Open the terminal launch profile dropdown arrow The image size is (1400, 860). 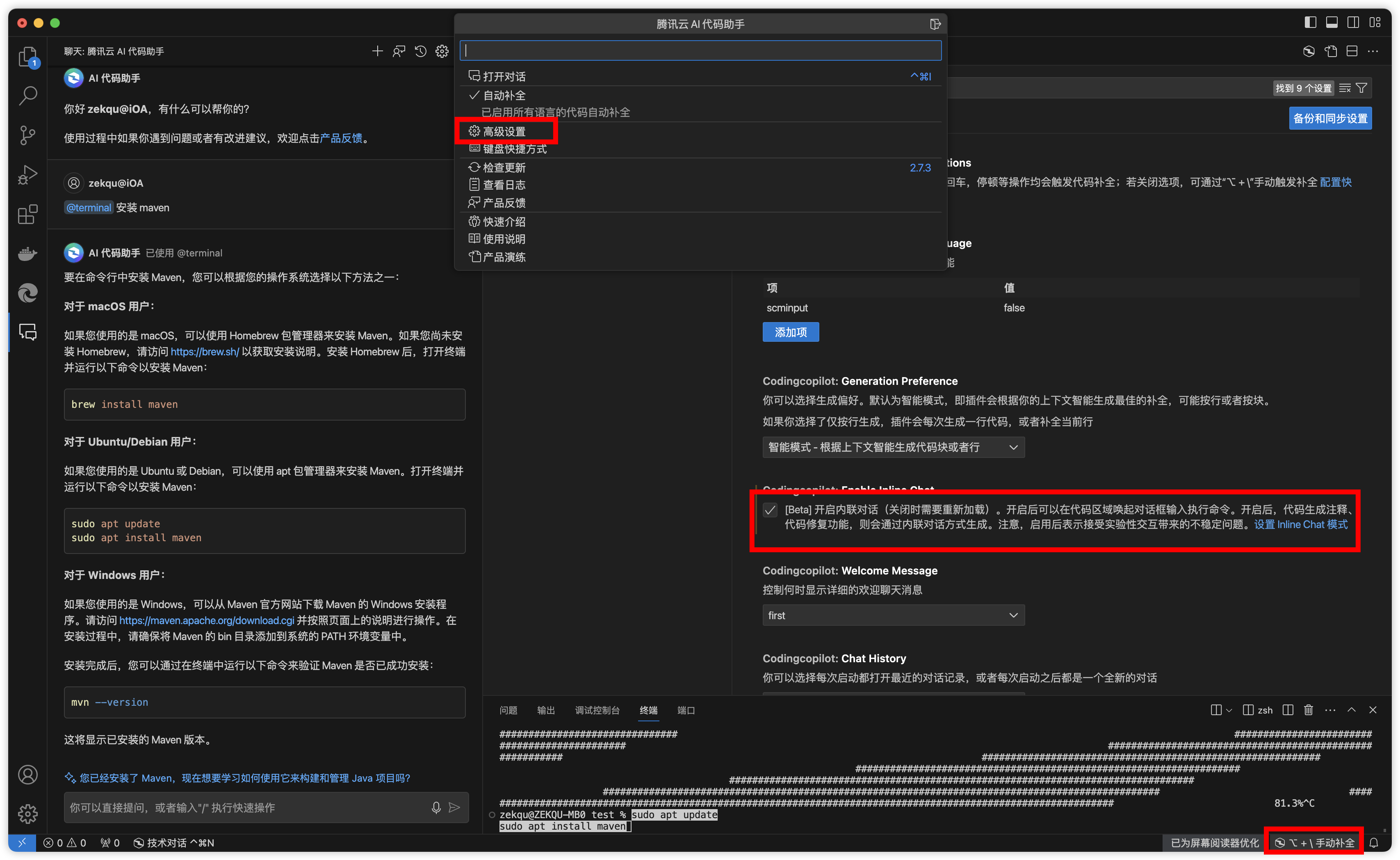tap(1229, 710)
